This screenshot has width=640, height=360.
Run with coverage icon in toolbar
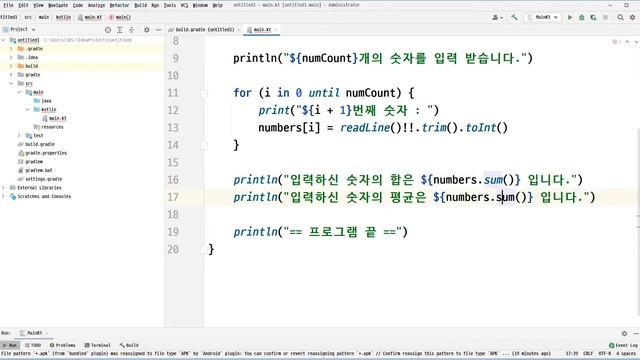(593, 17)
